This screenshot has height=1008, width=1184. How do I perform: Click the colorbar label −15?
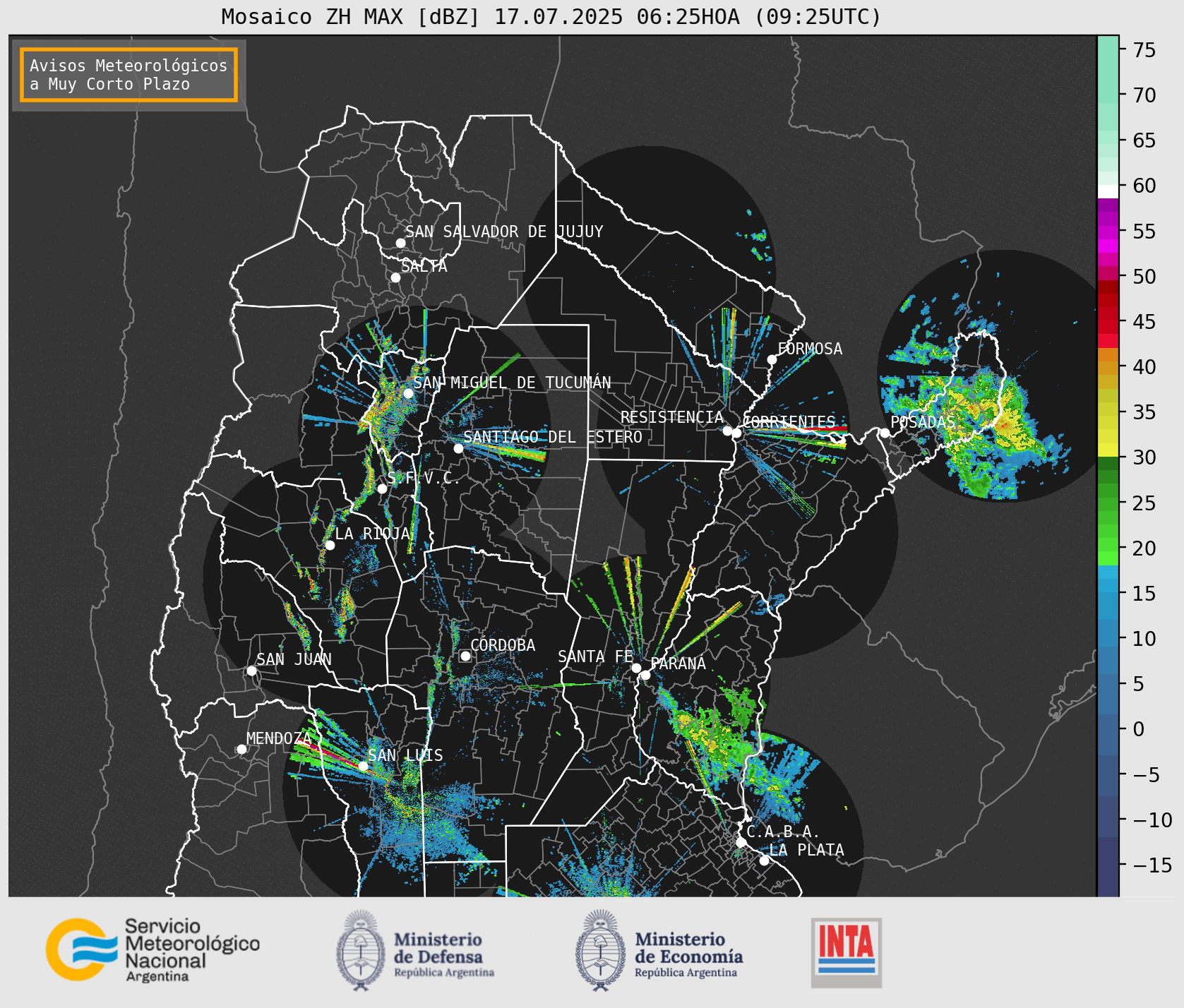click(x=1152, y=865)
